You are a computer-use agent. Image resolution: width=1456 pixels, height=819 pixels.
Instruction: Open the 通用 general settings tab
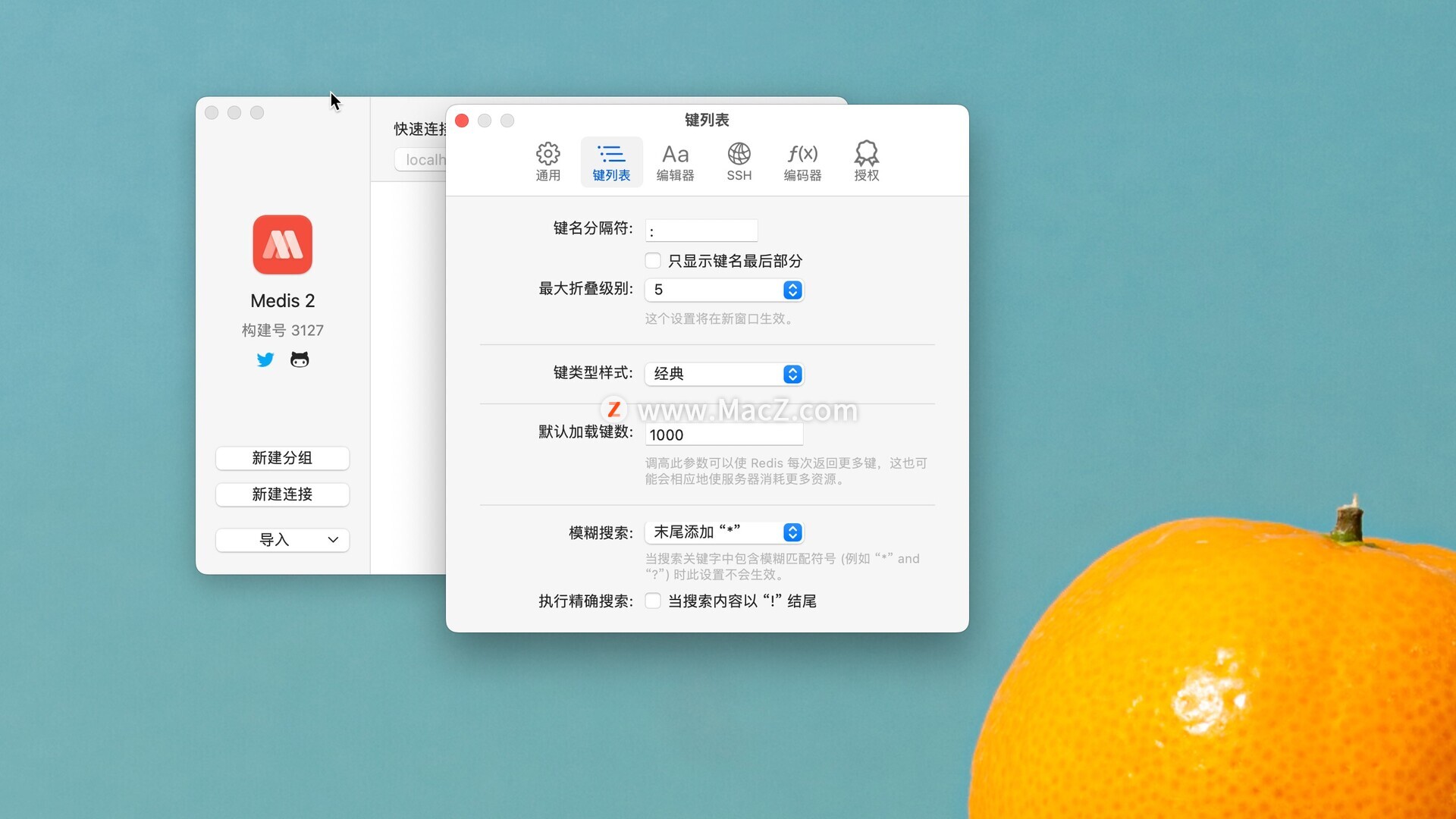point(548,162)
